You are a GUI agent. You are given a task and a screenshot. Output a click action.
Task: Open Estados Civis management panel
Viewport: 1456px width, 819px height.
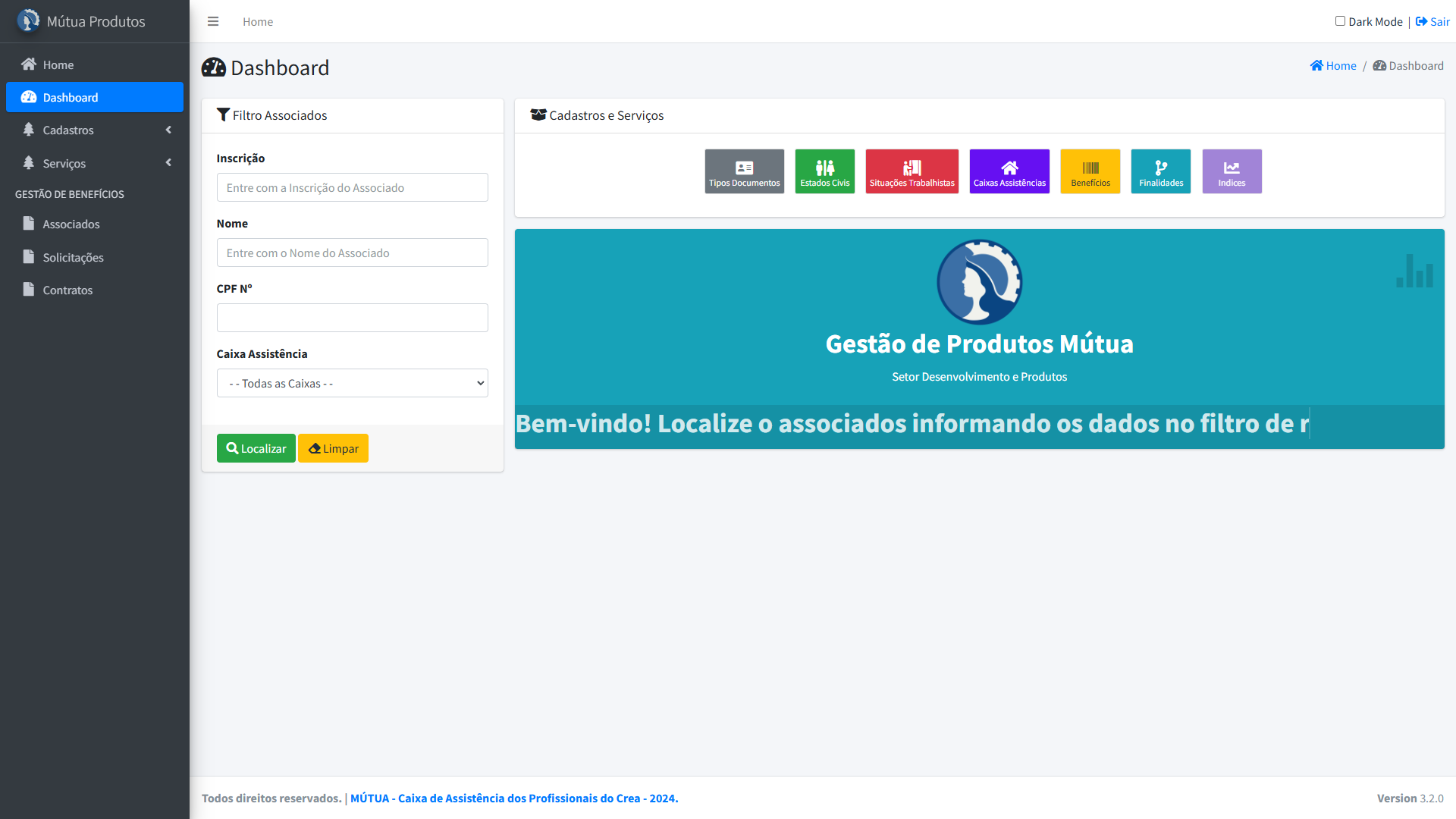pos(824,171)
